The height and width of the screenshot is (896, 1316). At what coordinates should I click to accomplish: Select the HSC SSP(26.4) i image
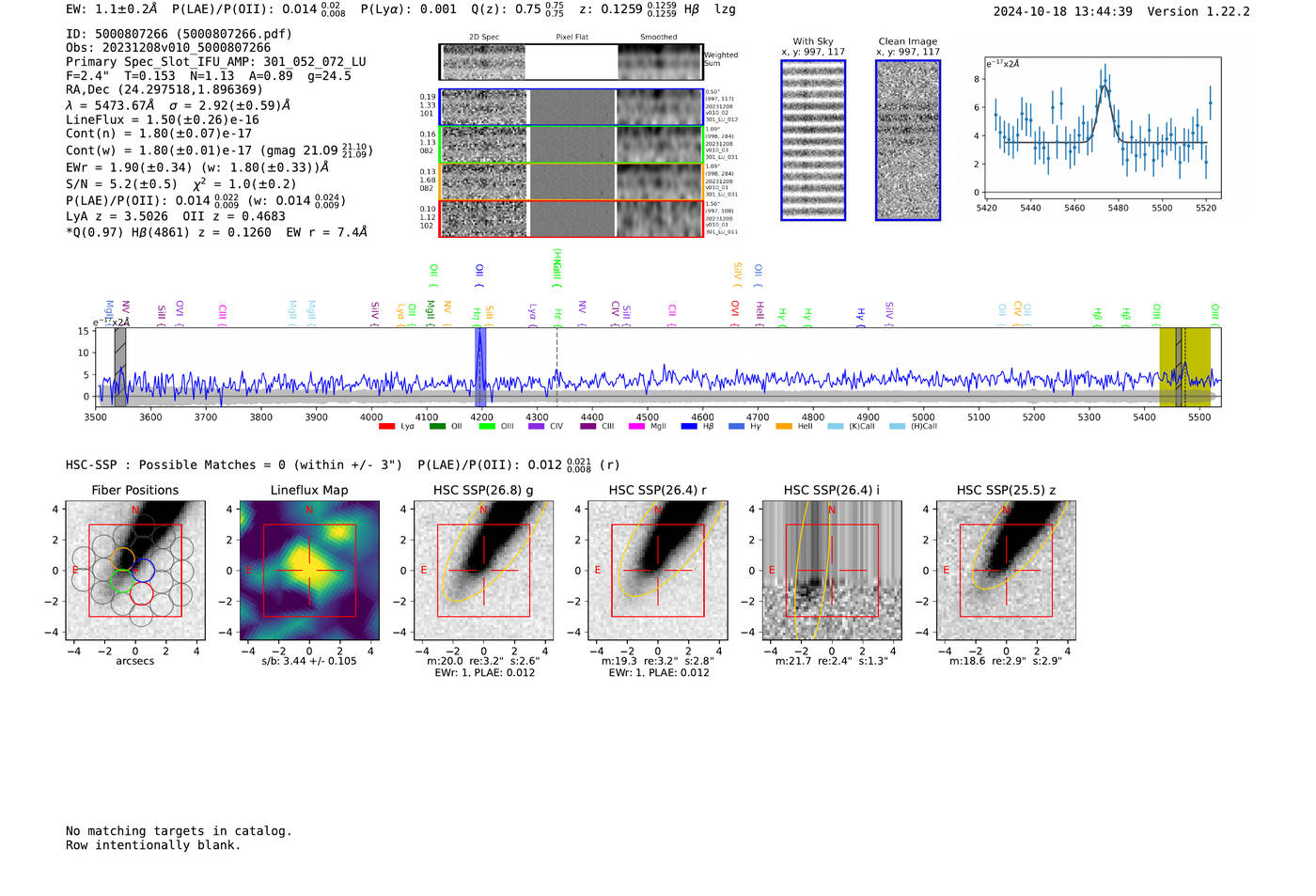pyautogui.click(x=831, y=571)
